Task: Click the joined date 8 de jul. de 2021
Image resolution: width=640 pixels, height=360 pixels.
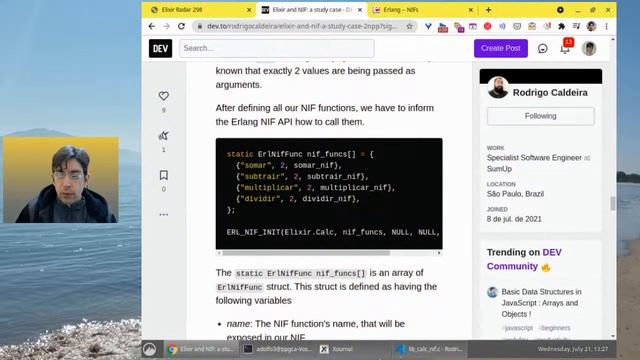Action: [x=514, y=219]
